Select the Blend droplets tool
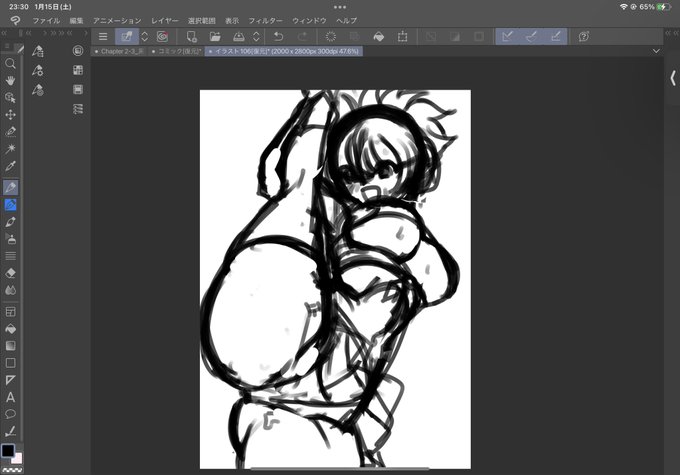Image resolution: width=680 pixels, height=475 pixels. 10,290
